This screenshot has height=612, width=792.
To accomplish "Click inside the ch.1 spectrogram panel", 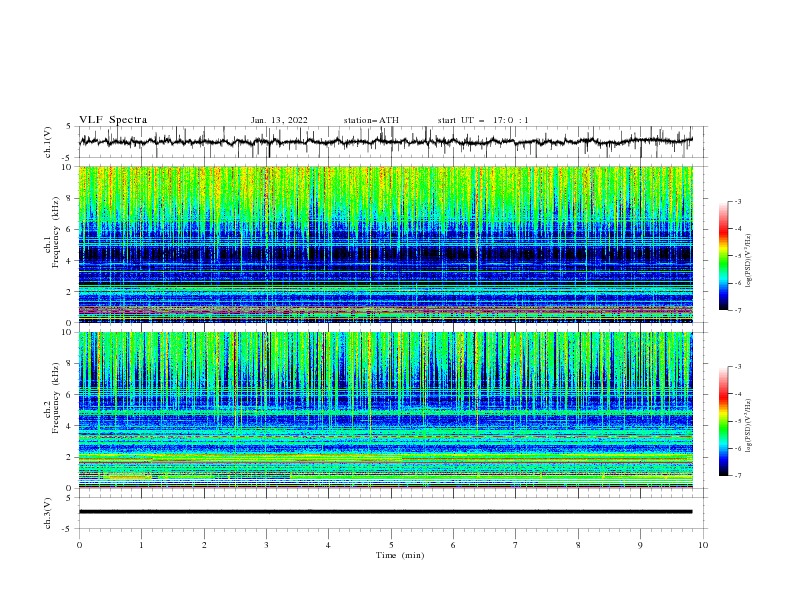I will pos(385,244).
